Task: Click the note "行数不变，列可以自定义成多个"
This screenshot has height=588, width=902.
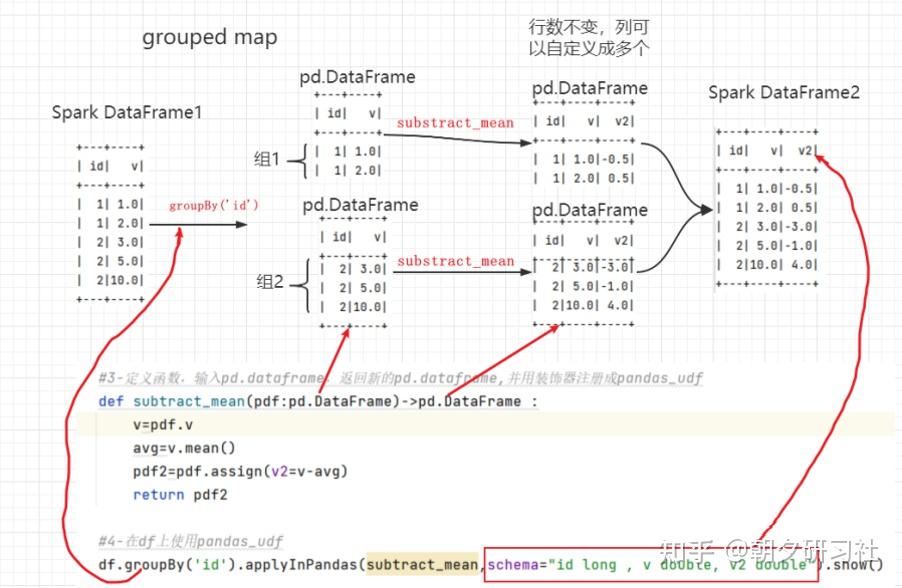Action: pyautogui.click(x=588, y=37)
